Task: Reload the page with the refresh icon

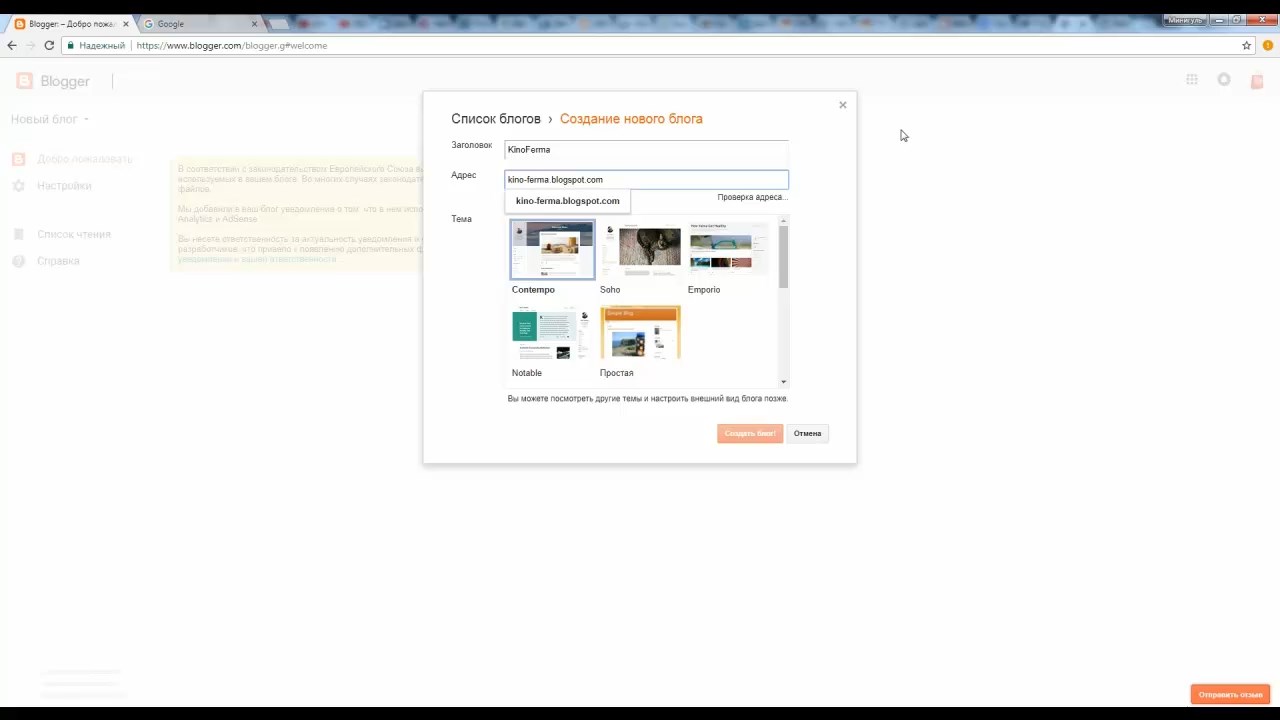Action: [x=48, y=45]
